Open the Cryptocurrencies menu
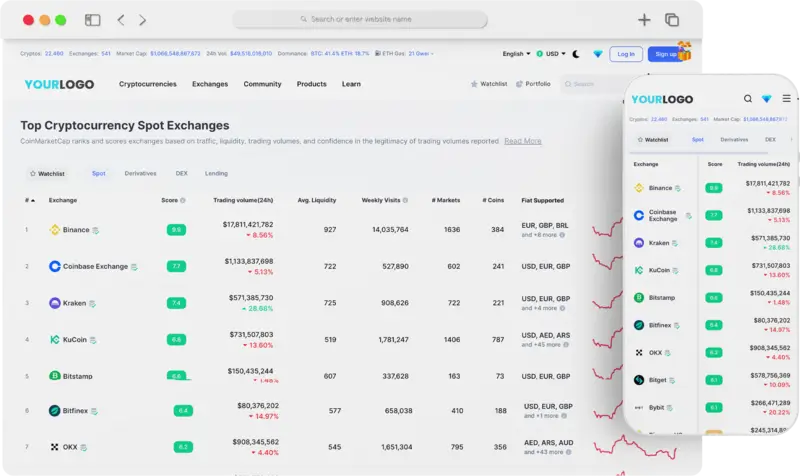The width and height of the screenshot is (800, 476). pos(147,84)
